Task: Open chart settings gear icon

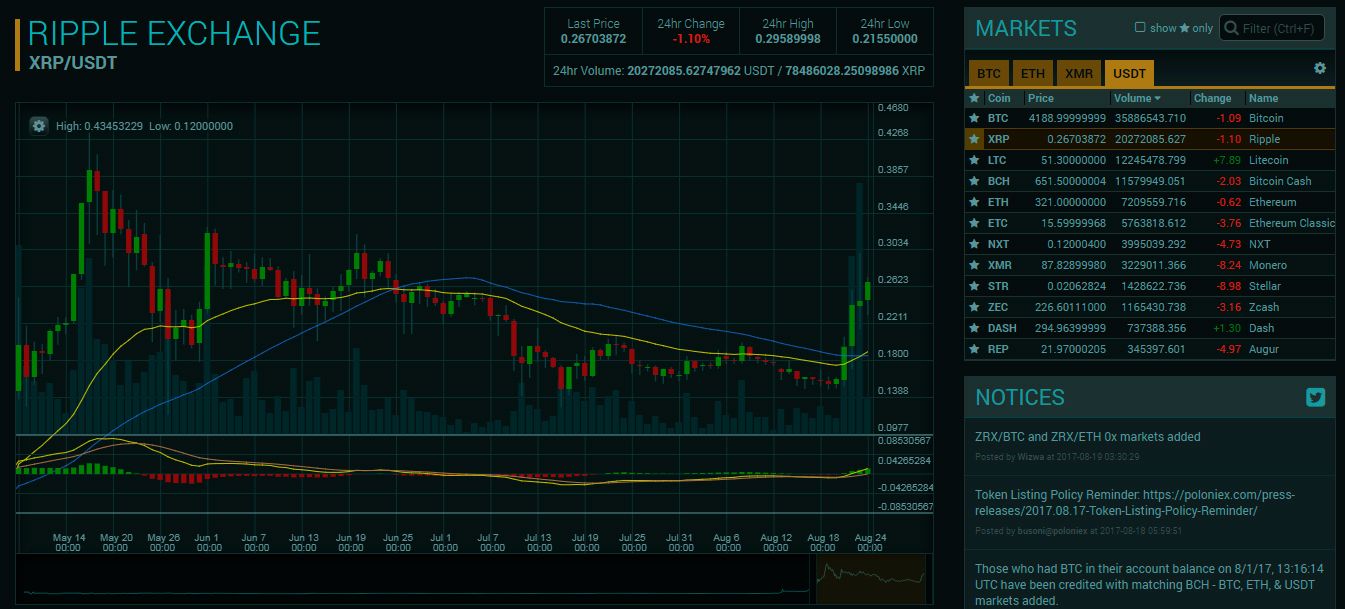Action: pyautogui.click(x=39, y=126)
